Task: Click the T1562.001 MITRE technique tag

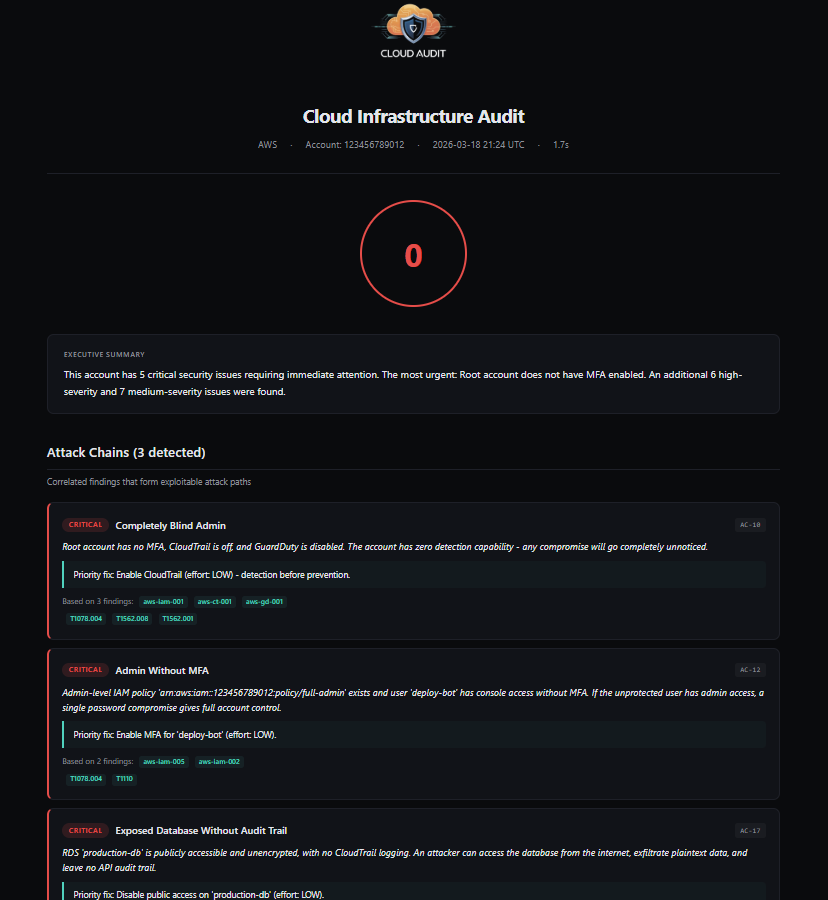Action: pos(178,619)
